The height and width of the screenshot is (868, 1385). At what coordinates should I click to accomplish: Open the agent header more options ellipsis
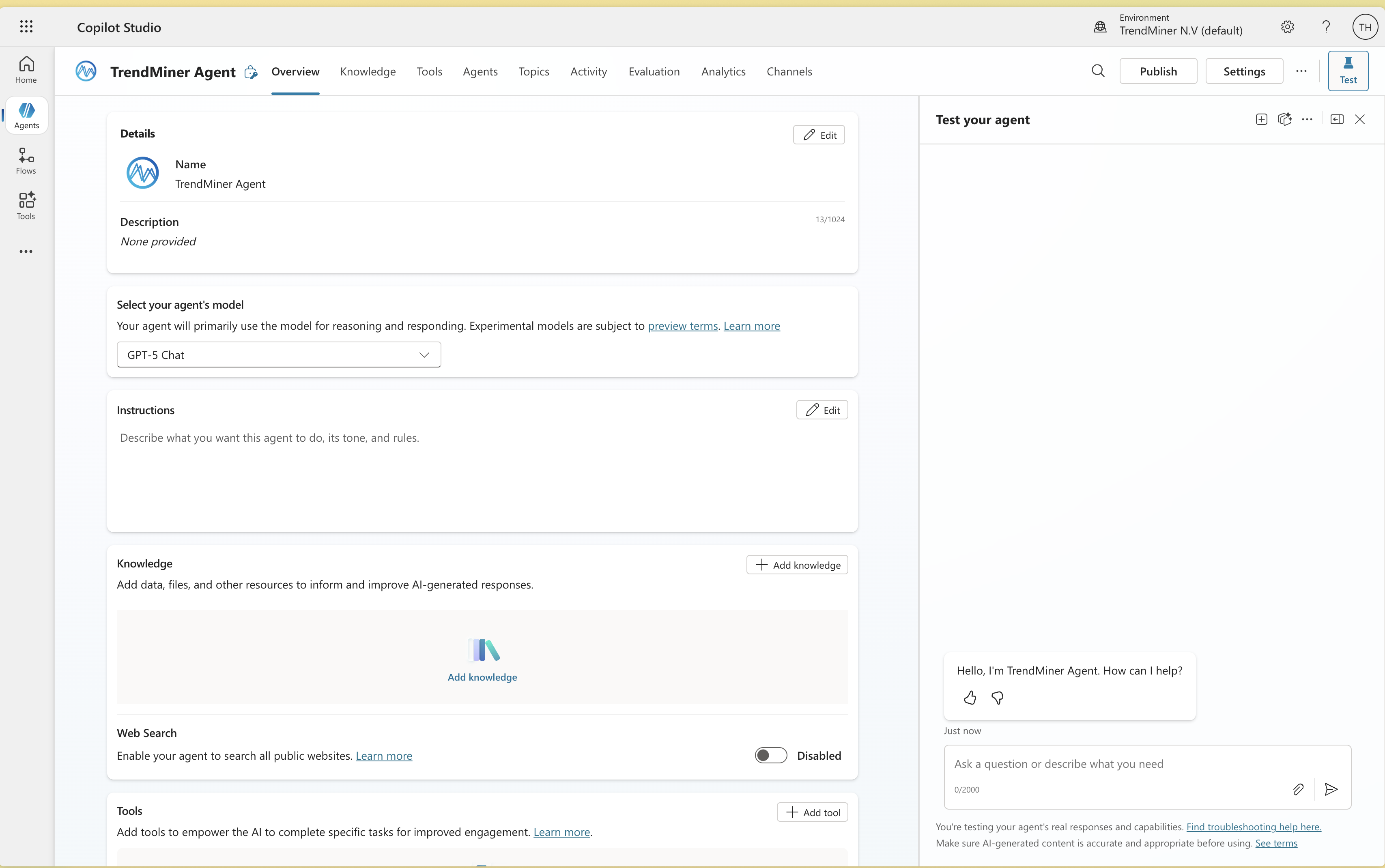pyautogui.click(x=1301, y=71)
